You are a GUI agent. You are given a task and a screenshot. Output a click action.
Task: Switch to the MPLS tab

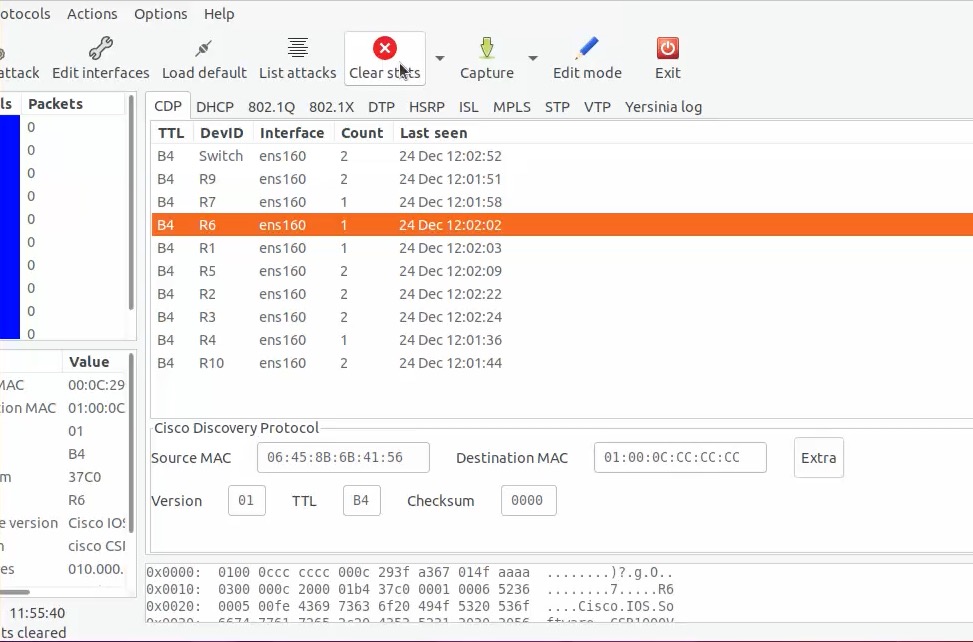[x=511, y=107]
